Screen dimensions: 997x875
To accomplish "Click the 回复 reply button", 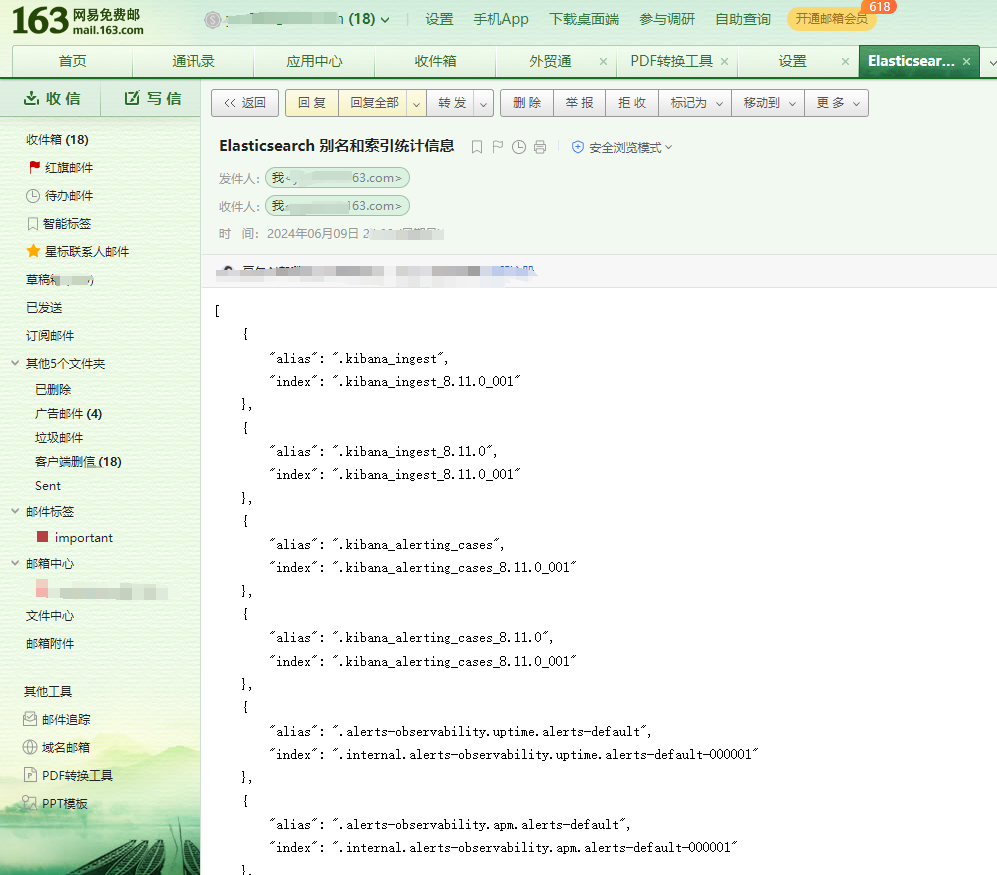I will tap(312, 103).
